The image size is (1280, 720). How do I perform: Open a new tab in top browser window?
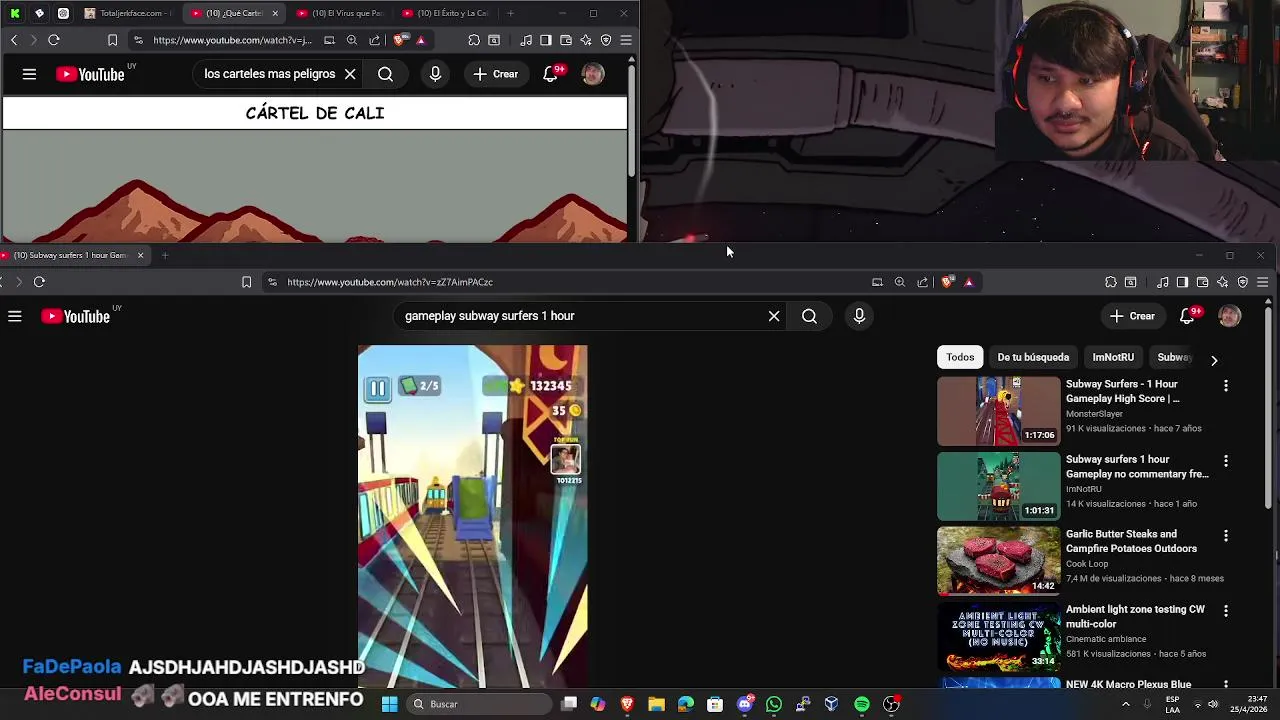click(x=510, y=13)
